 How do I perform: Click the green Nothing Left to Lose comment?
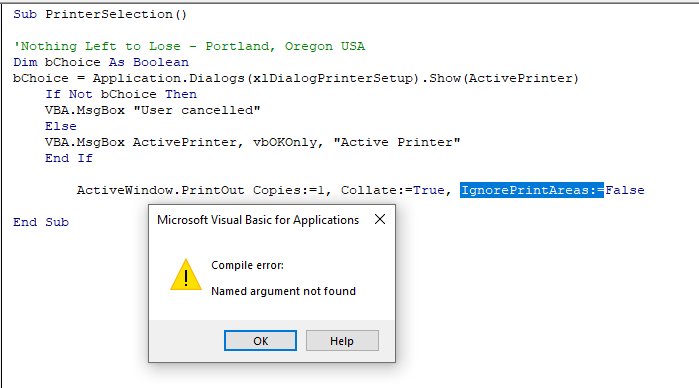(x=189, y=46)
